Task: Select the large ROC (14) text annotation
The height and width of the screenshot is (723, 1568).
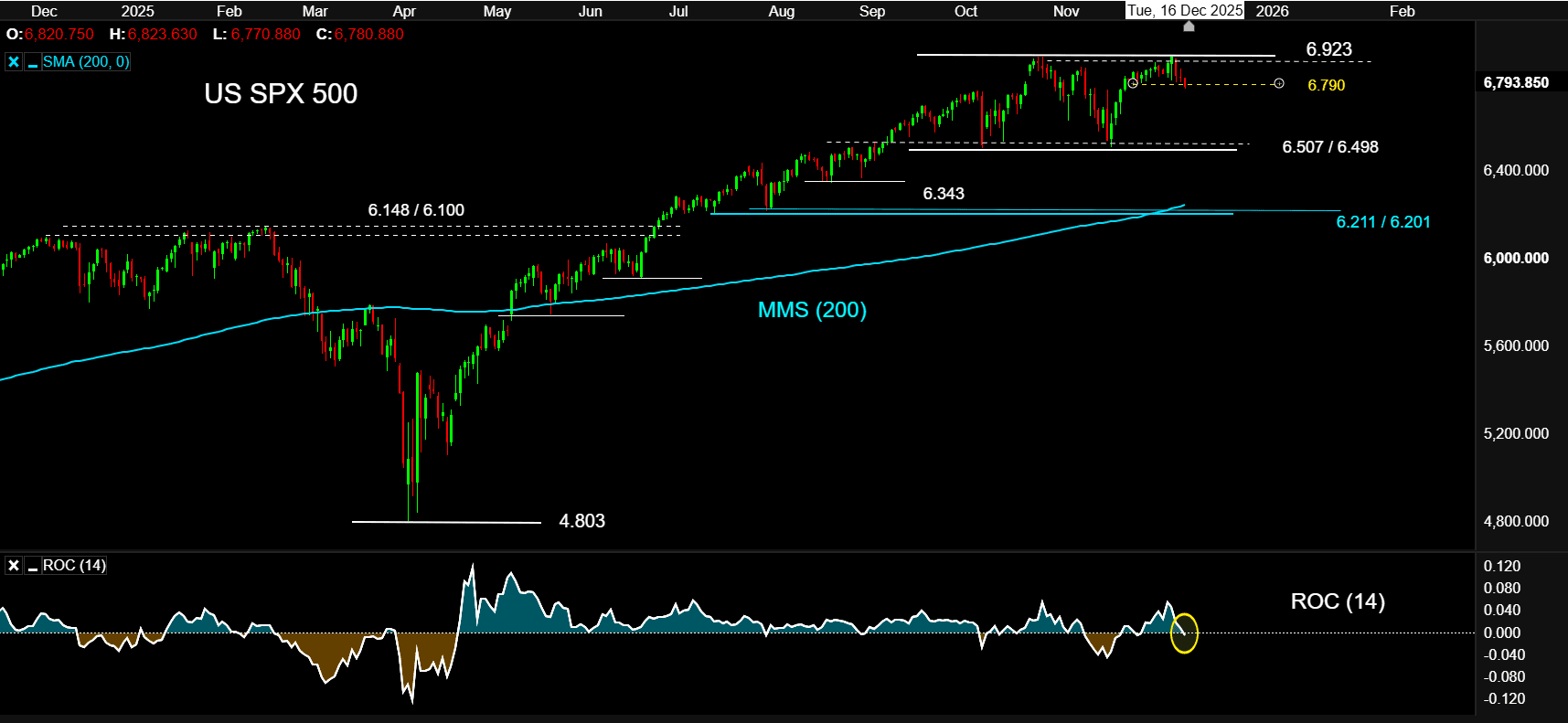Action: pyautogui.click(x=1337, y=601)
